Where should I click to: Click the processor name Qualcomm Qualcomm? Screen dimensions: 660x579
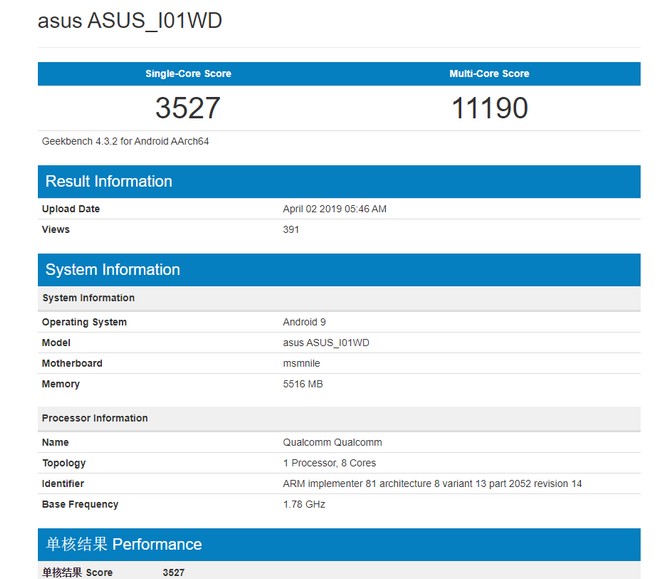332,442
